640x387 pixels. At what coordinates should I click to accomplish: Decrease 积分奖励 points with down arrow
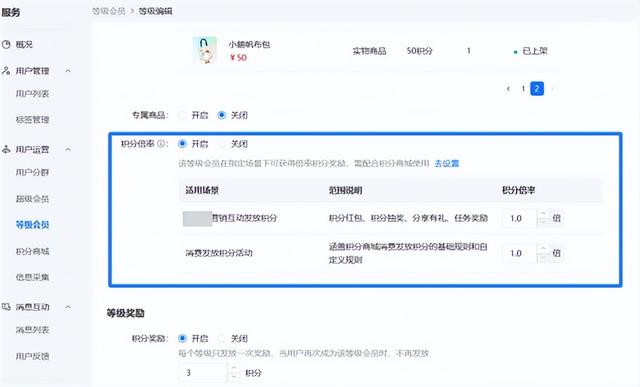233,377
